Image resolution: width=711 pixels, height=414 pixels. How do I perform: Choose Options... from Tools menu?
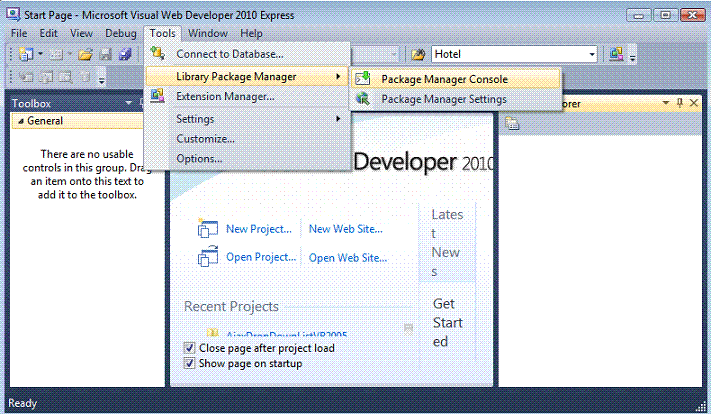[248, 159]
